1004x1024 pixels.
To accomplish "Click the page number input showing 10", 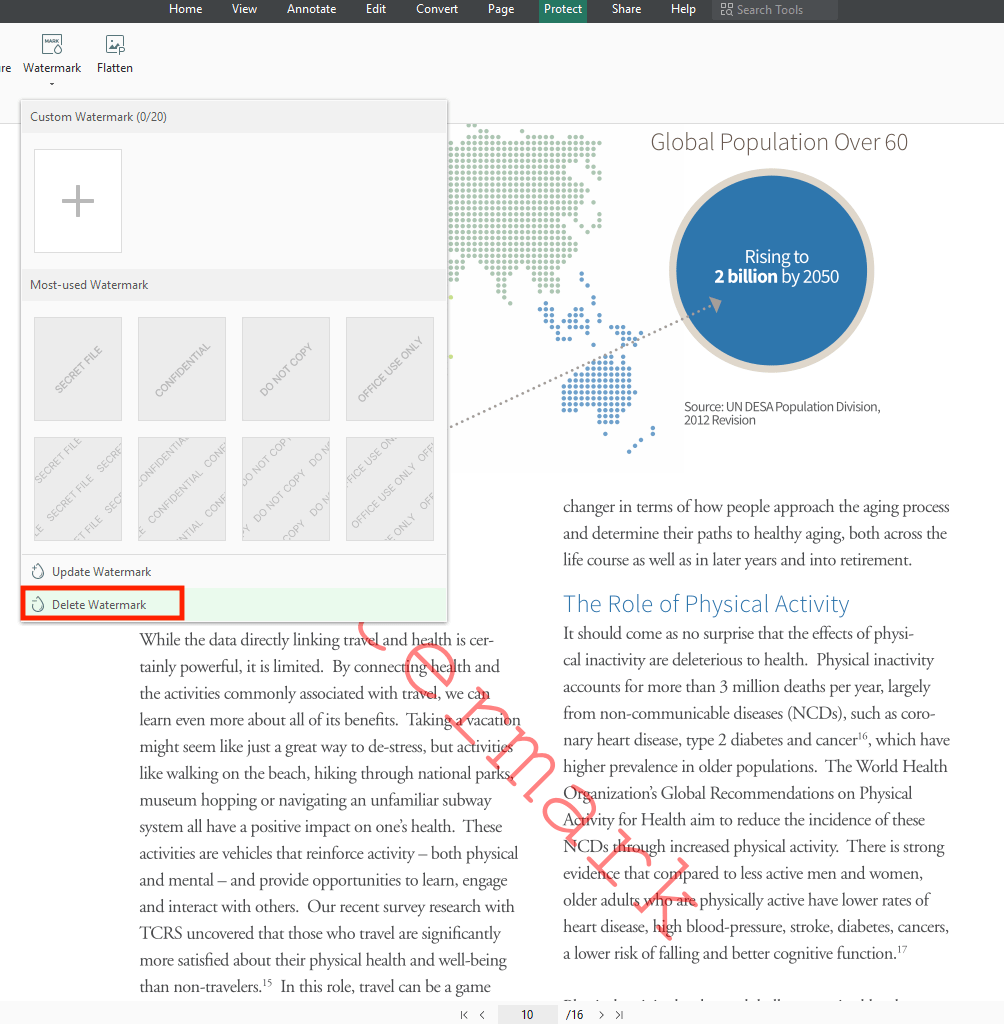I will (527, 1014).
